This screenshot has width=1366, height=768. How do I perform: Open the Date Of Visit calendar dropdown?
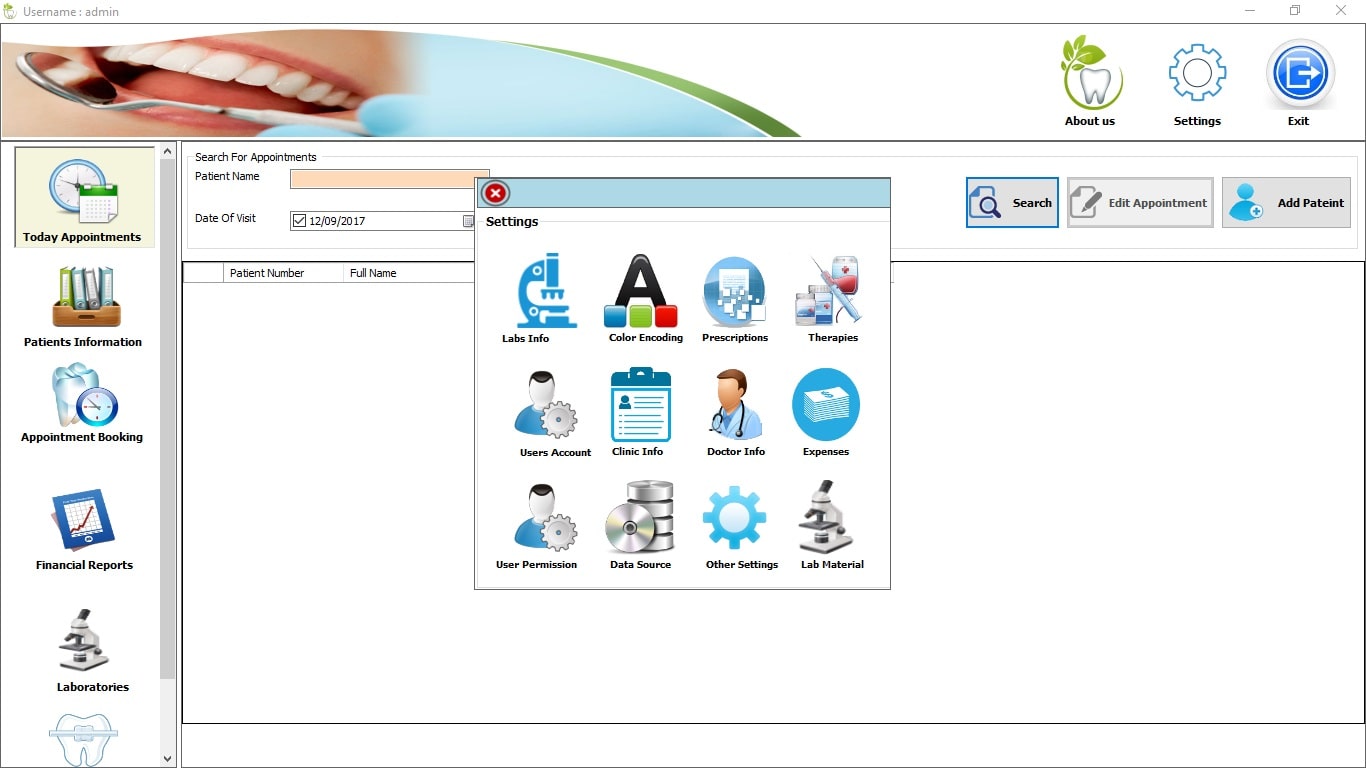(468, 221)
